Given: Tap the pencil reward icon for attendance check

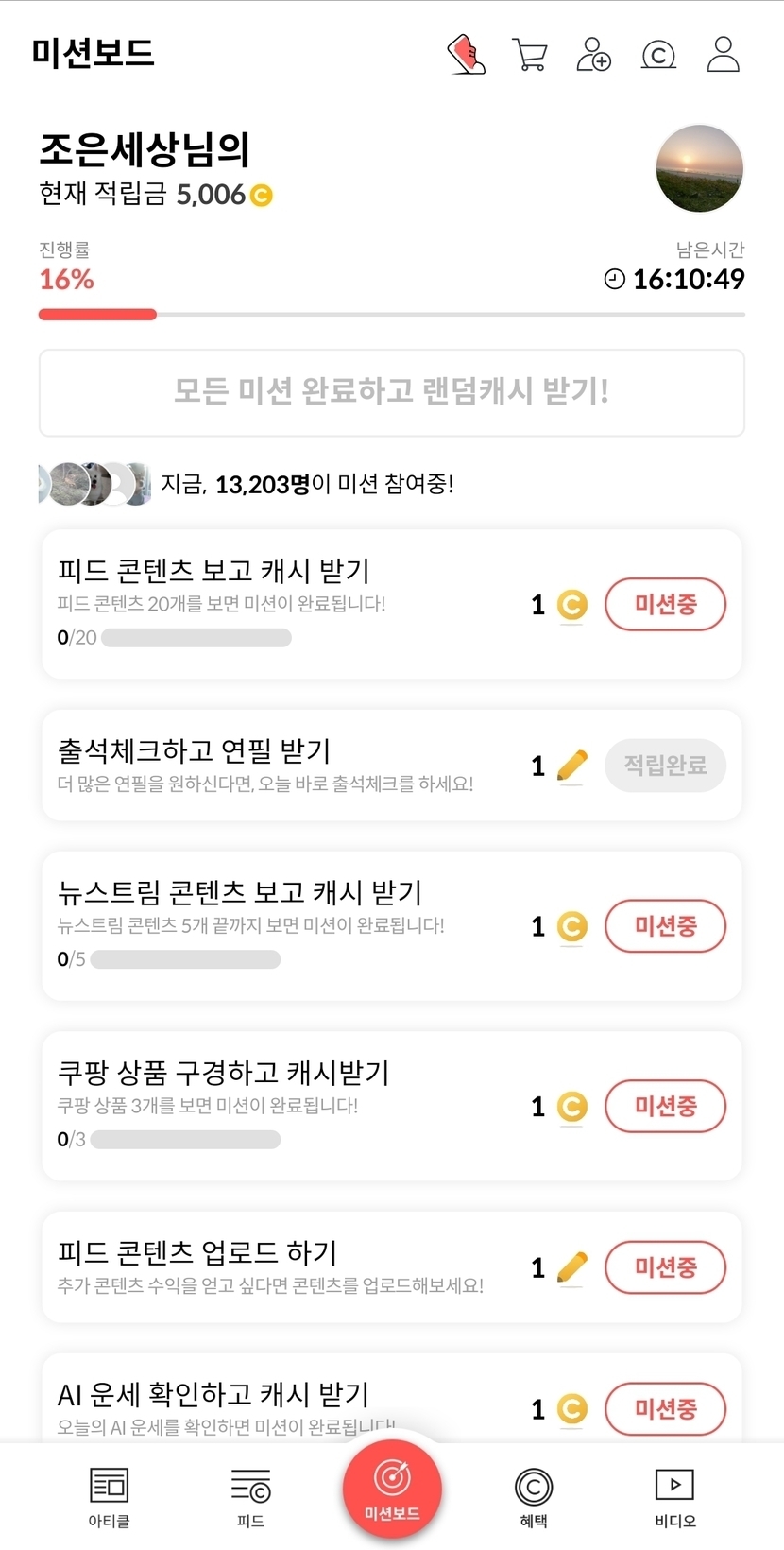Looking at the screenshot, I should point(571,765).
